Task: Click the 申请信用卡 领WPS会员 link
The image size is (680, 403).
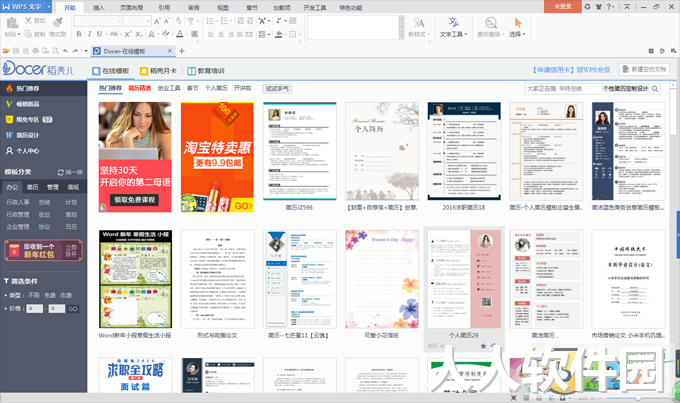Action: [572, 70]
